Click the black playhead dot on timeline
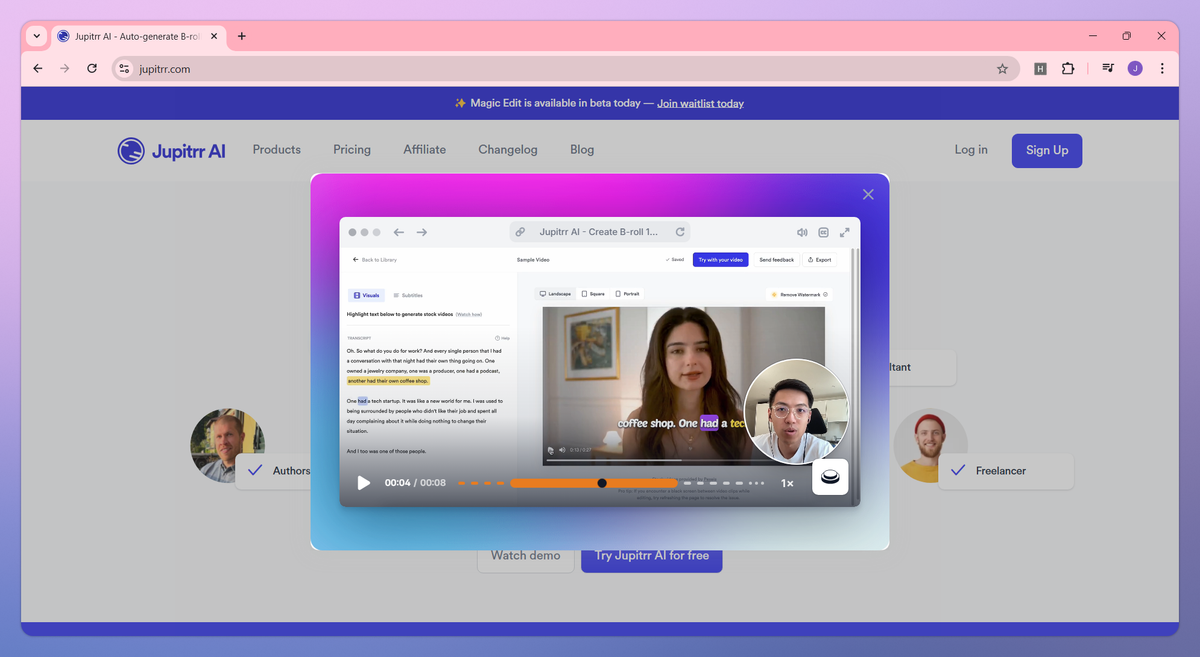The height and width of the screenshot is (657, 1200). coord(602,483)
